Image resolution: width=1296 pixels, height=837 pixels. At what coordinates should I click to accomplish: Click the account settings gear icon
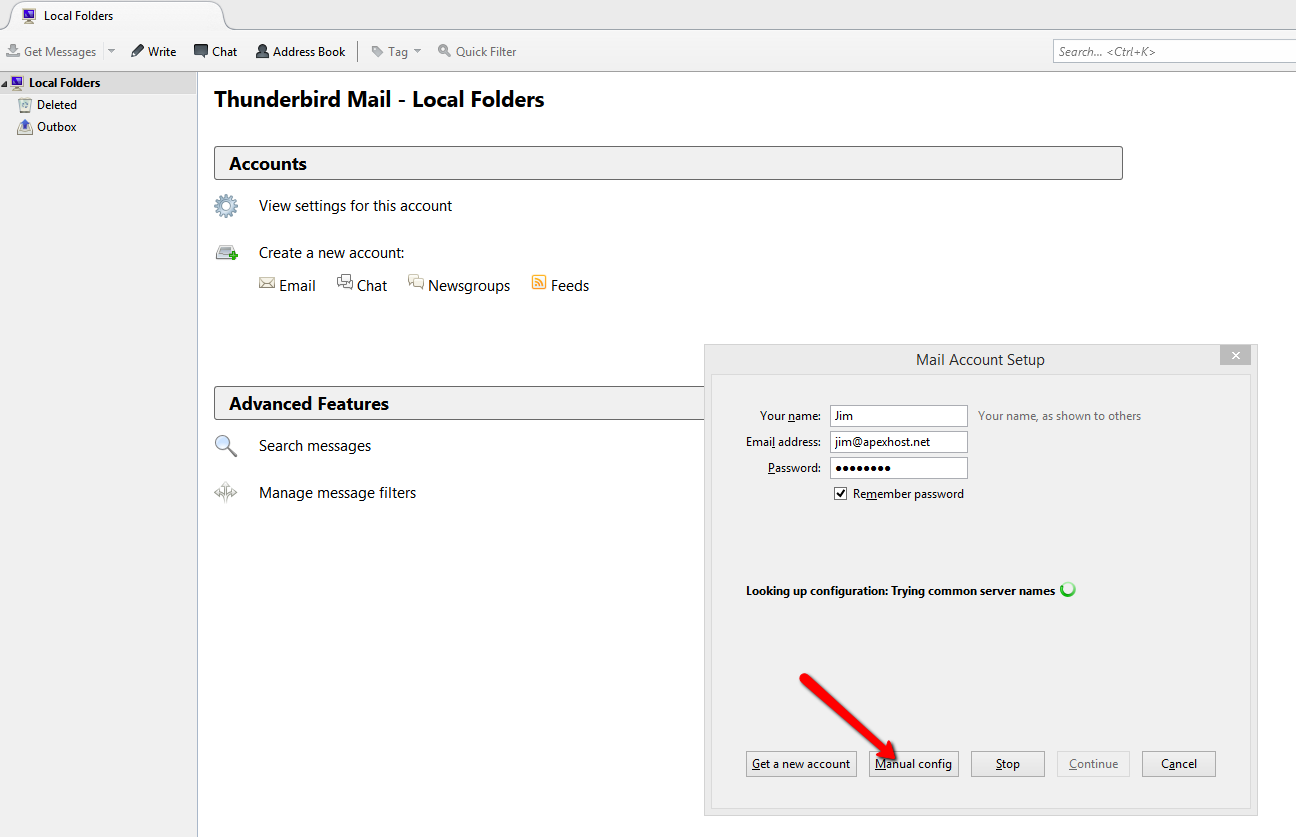click(226, 206)
